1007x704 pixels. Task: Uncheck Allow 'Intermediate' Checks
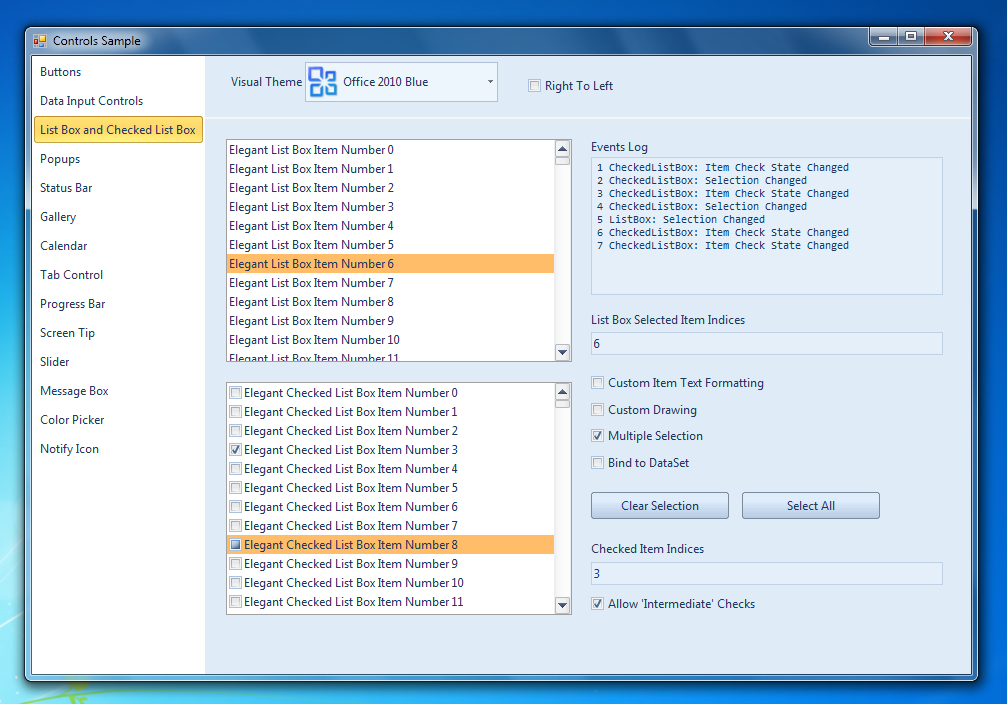pos(598,604)
